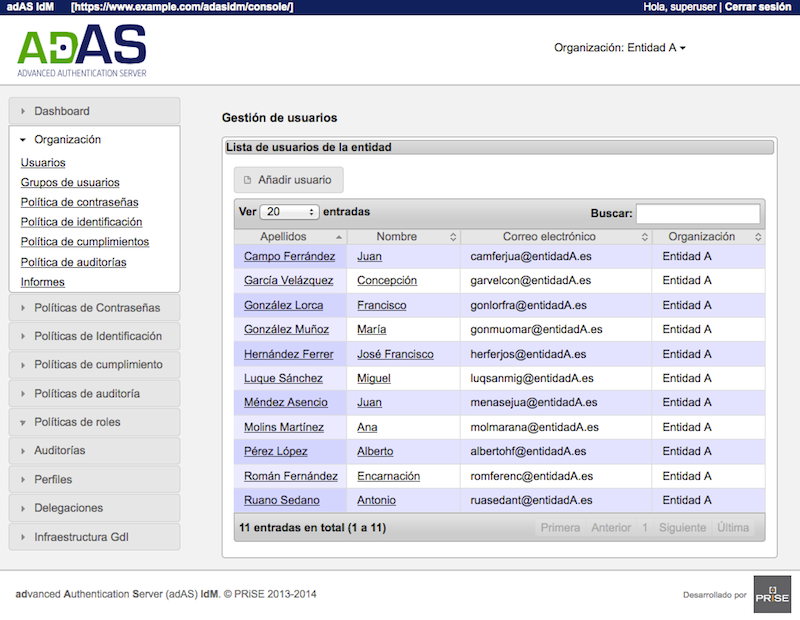Open the Grupos de usuarios link
Image resolution: width=800 pixels, height=620 pixels.
70,182
